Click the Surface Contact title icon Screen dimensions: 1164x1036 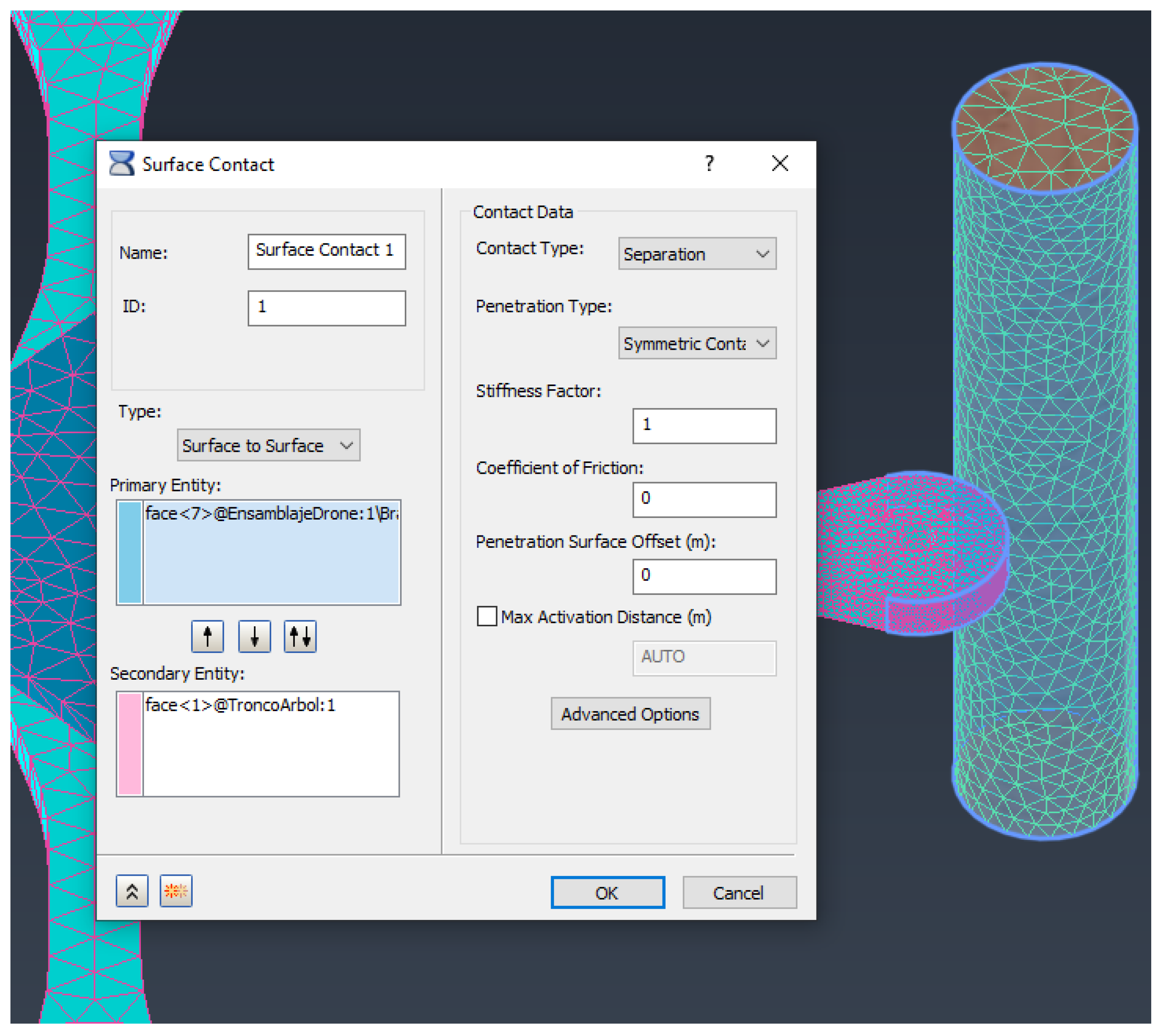click(x=121, y=164)
